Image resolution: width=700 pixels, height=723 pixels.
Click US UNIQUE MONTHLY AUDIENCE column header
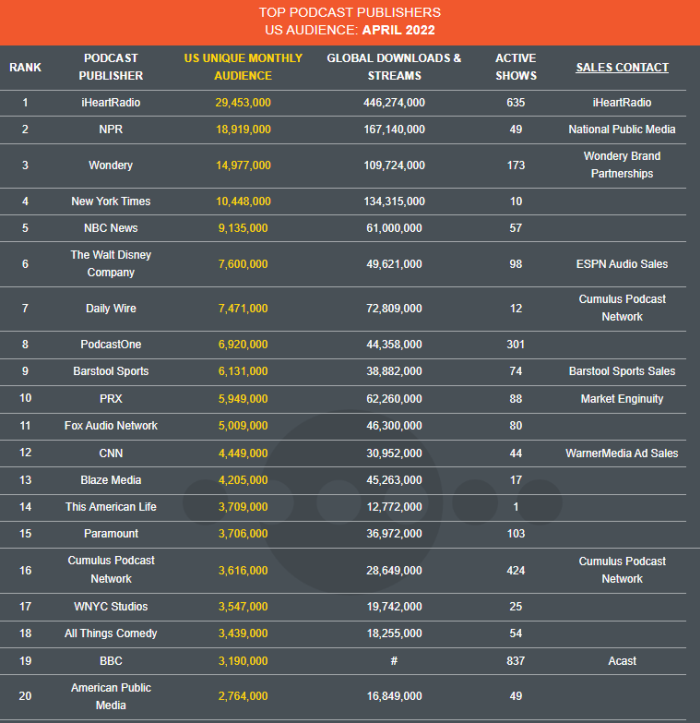coord(243,67)
